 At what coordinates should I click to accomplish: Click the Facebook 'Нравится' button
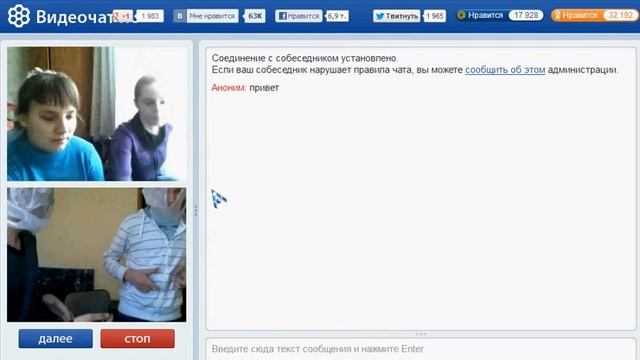tap(298, 16)
